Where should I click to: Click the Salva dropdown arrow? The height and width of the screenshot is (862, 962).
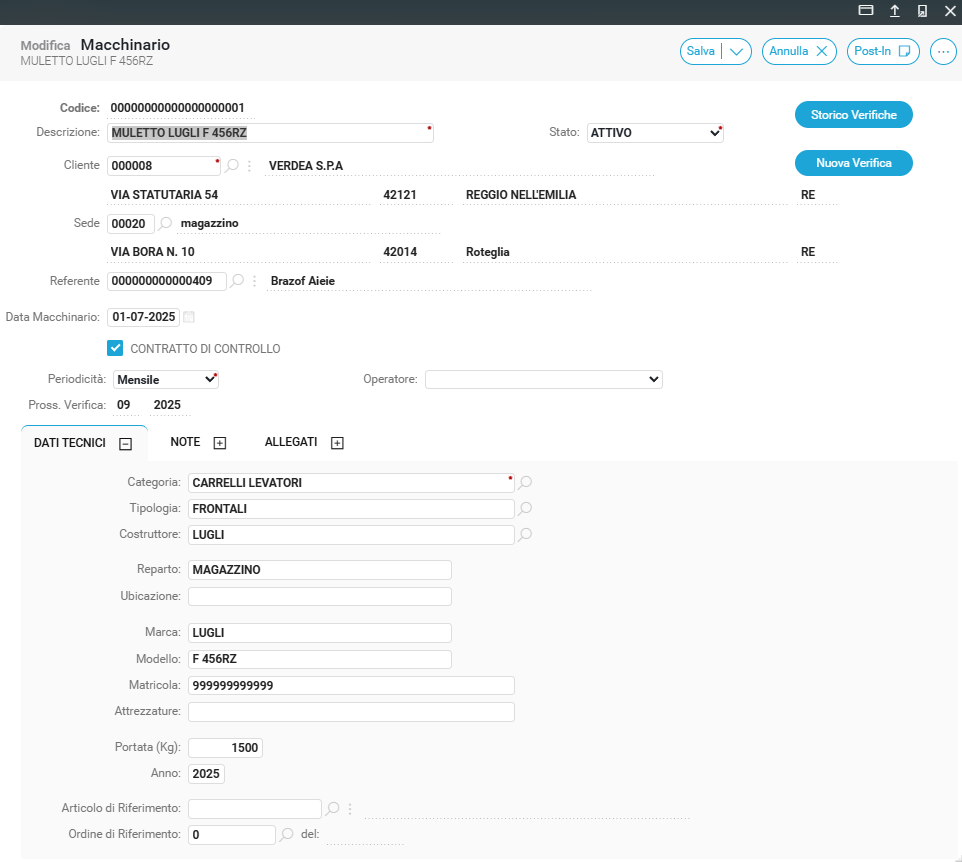coord(737,52)
